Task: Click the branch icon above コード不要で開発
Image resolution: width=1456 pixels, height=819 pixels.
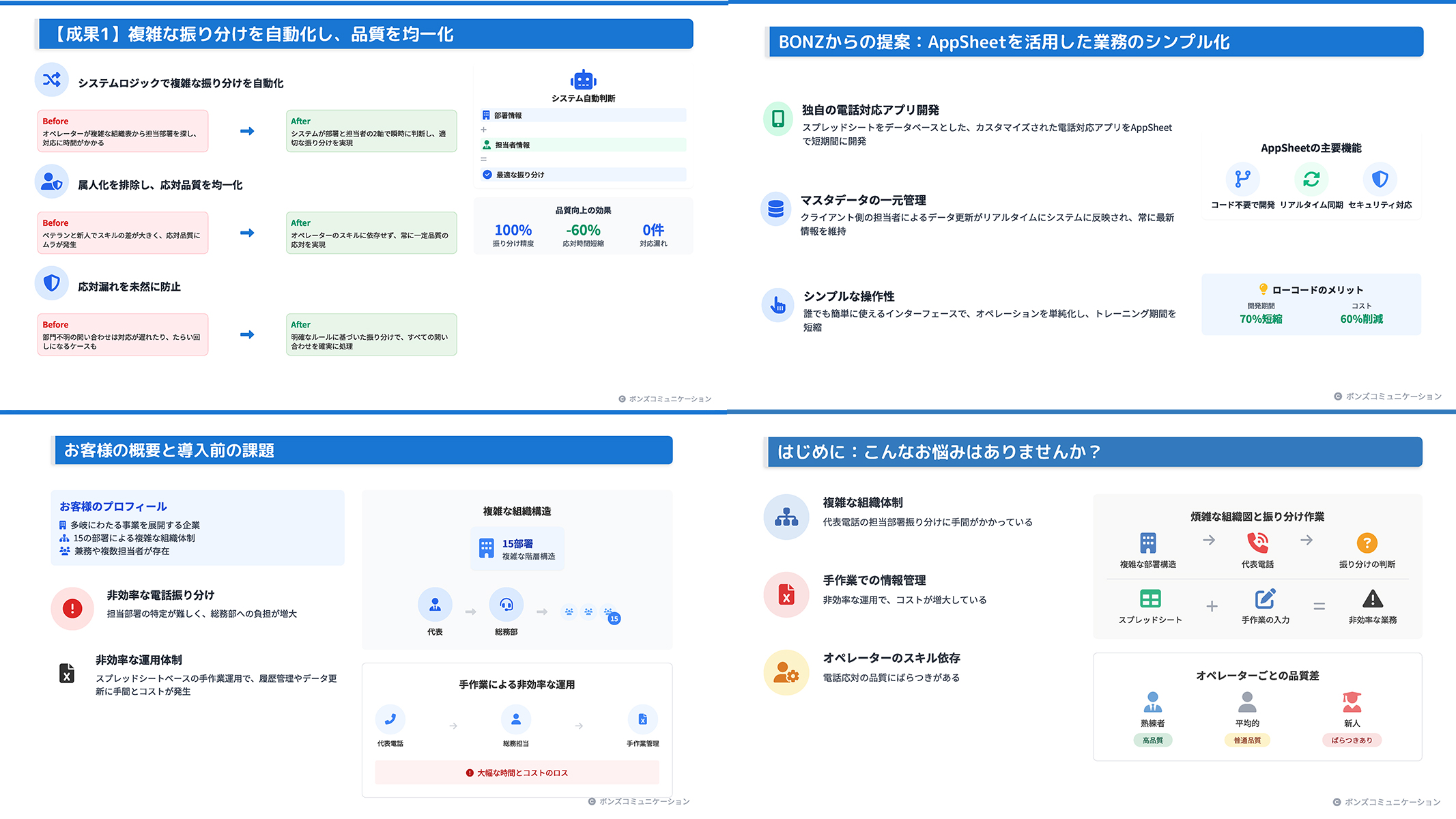Action: 1242,179
